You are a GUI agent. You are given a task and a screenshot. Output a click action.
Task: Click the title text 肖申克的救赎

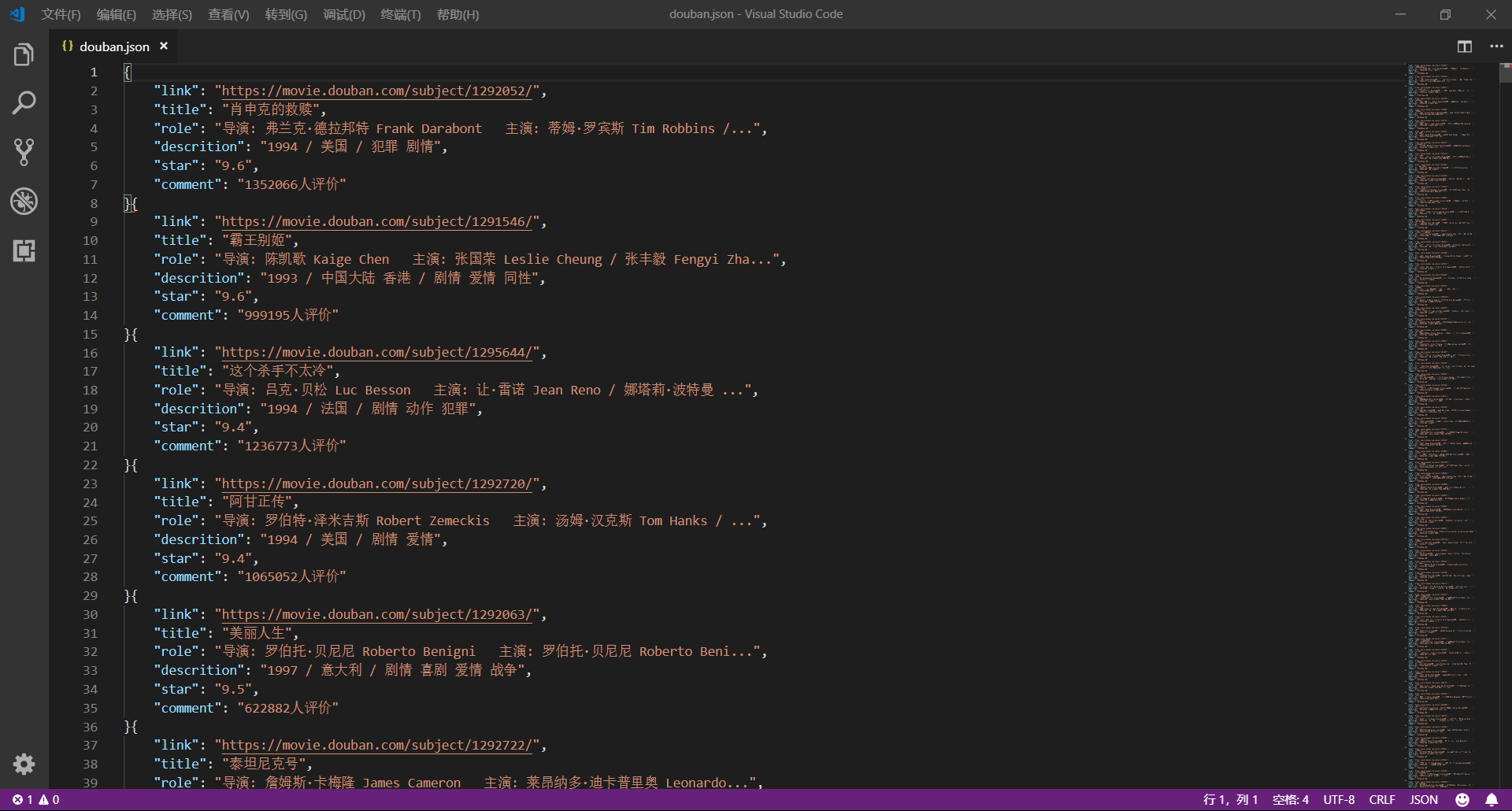[271, 109]
